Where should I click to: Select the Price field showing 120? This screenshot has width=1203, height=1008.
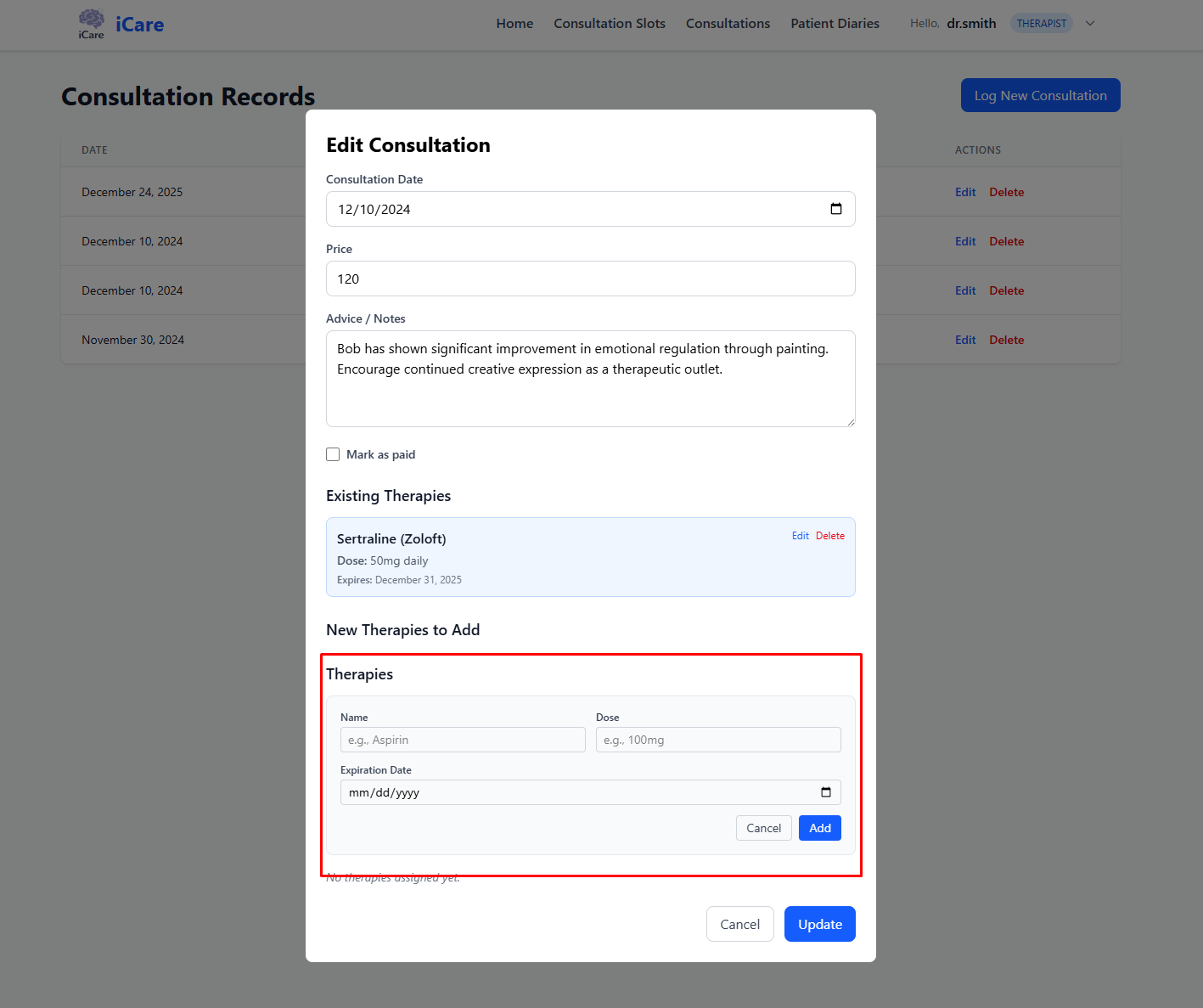pos(590,279)
